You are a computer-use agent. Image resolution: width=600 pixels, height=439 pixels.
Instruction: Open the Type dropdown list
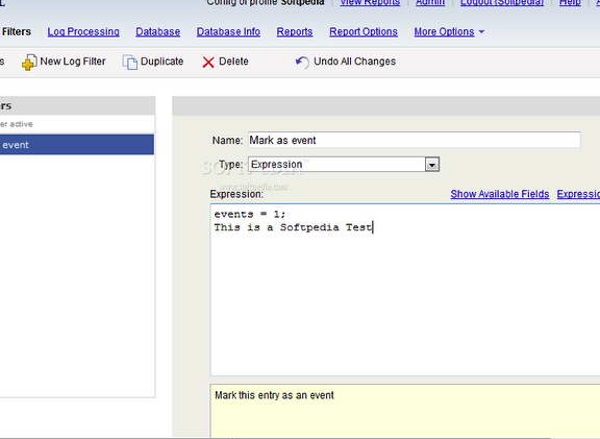click(432, 165)
